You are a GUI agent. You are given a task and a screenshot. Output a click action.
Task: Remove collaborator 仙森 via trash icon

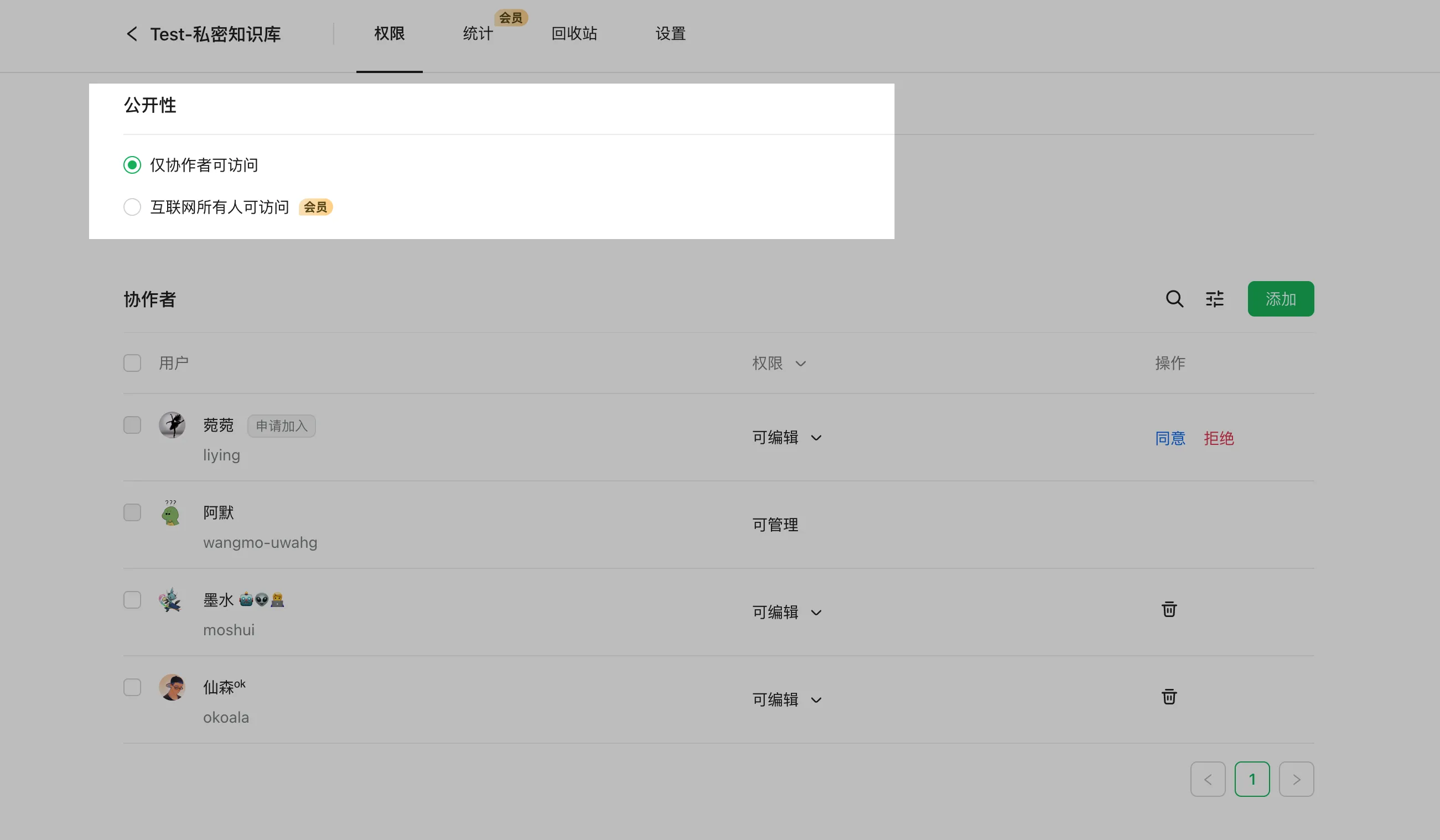1169,697
